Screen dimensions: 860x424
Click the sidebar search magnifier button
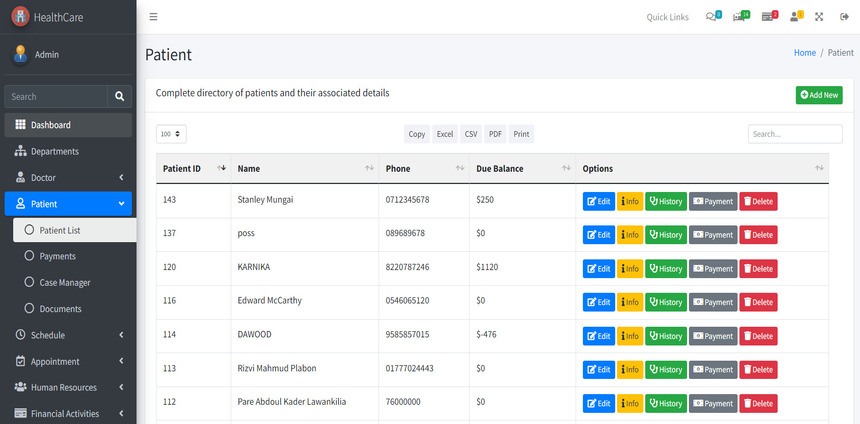(120, 97)
